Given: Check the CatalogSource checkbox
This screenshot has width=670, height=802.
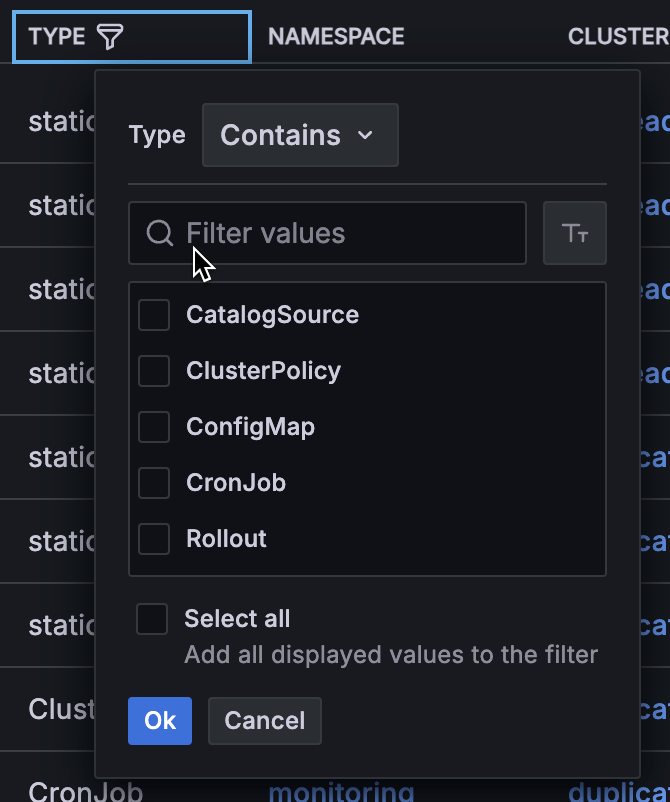Looking at the screenshot, I should [x=153, y=315].
